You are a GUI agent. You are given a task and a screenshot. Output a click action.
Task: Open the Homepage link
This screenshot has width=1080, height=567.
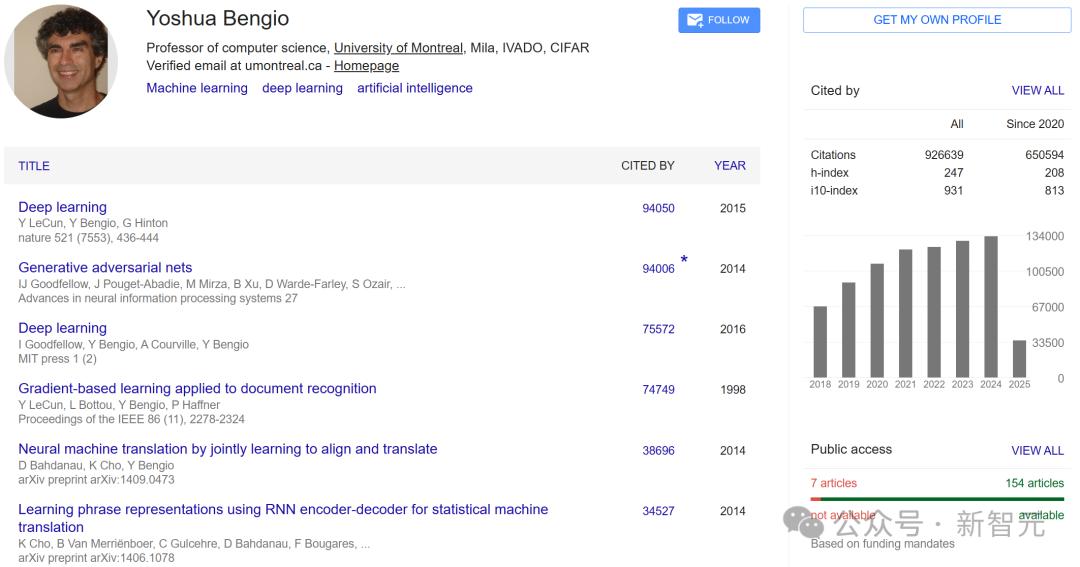tap(366, 66)
